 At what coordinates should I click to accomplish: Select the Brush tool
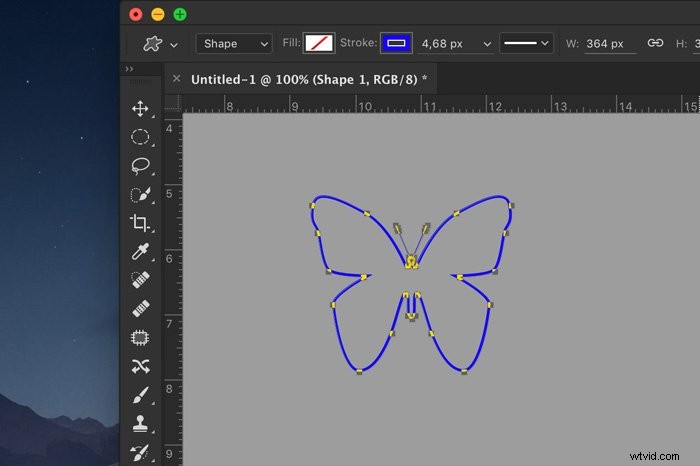pos(140,395)
